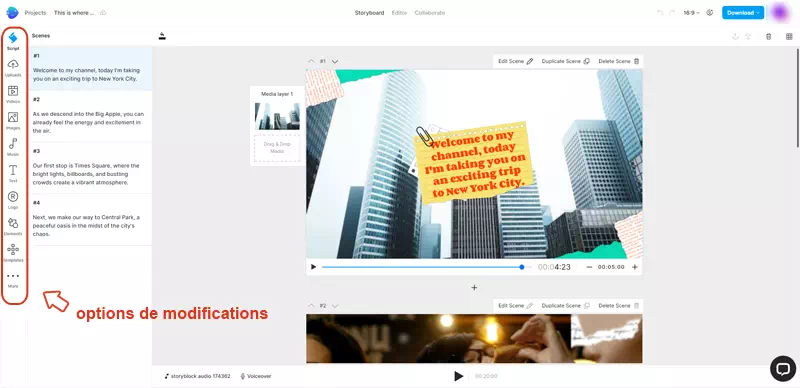The height and width of the screenshot is (388, 800).
Task: Select scene #1 script text
Action: pyautogui.click(x=86, y=75)
